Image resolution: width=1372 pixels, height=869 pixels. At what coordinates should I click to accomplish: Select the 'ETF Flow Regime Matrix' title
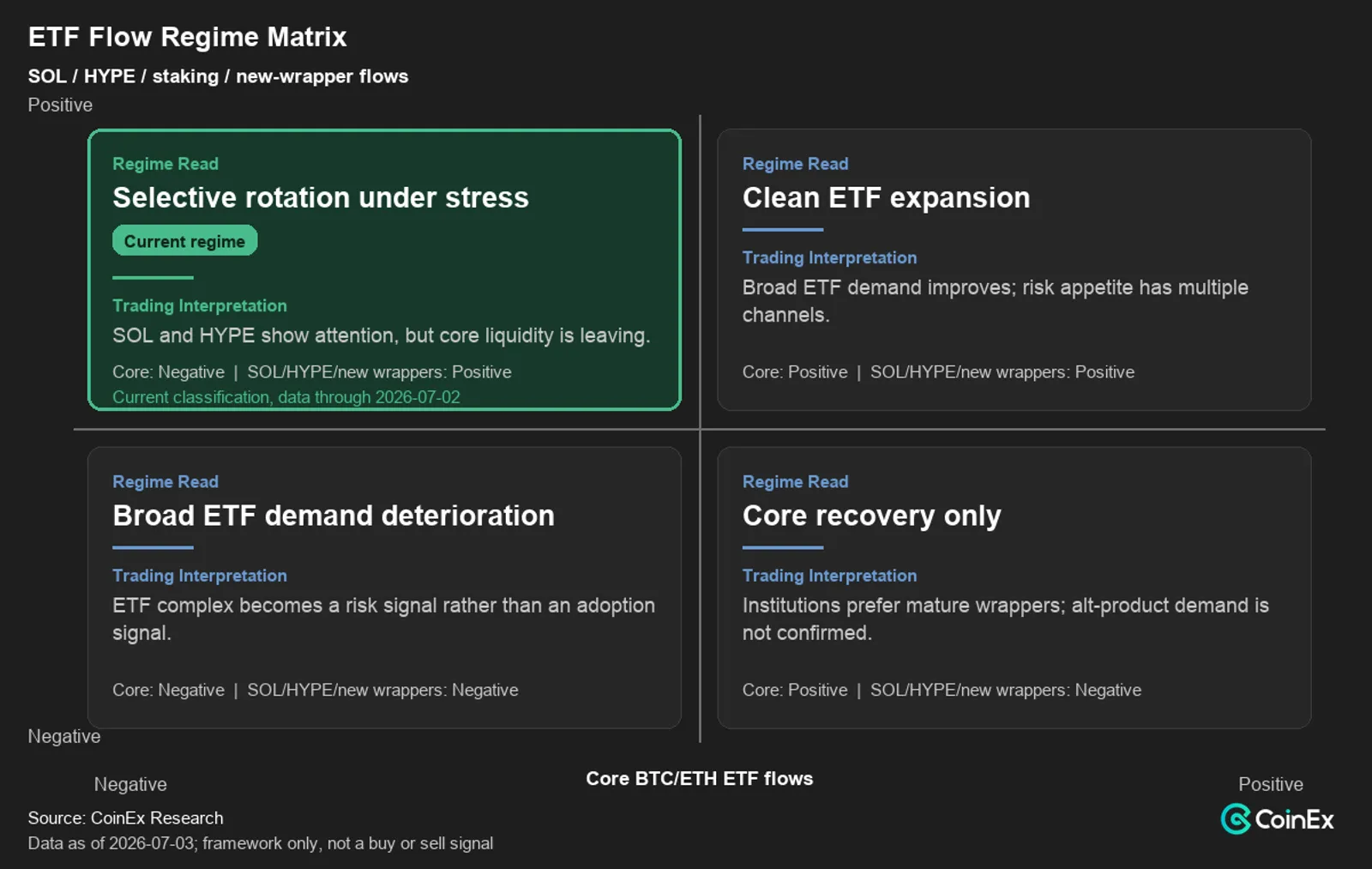[x=187, y=37]
